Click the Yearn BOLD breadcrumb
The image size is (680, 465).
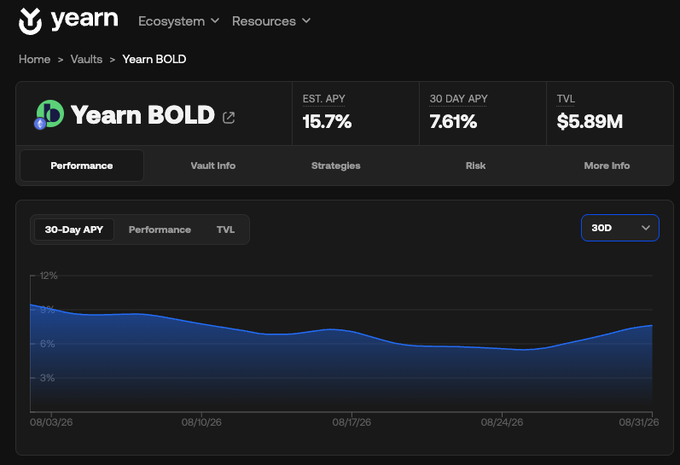pos(154,59)
